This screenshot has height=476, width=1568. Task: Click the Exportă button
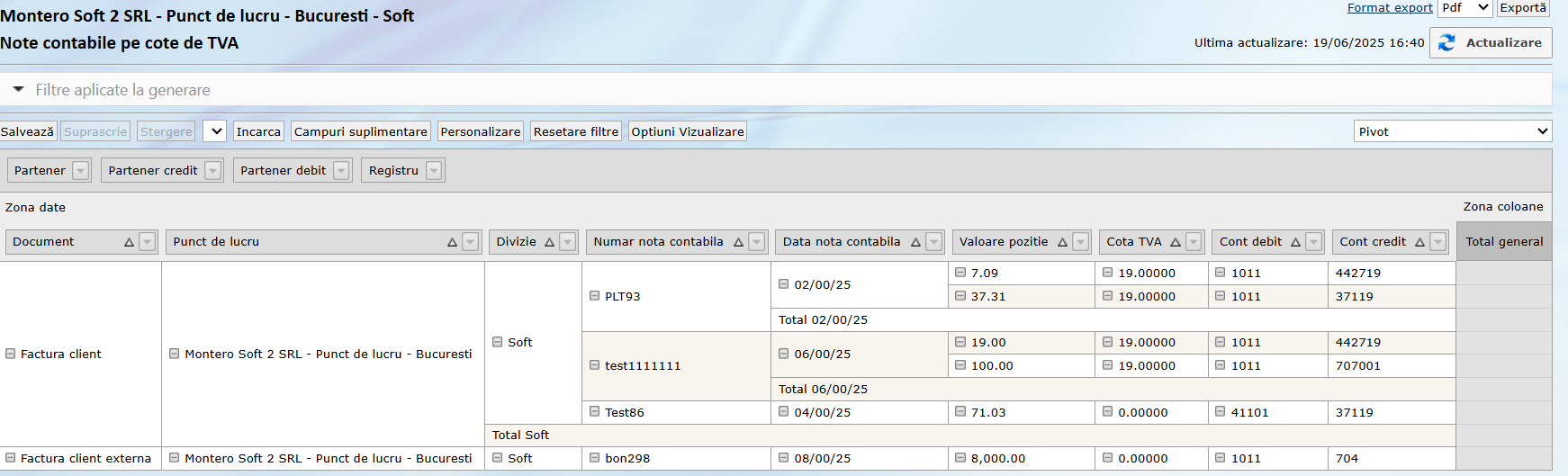(x=1523, y=8)
